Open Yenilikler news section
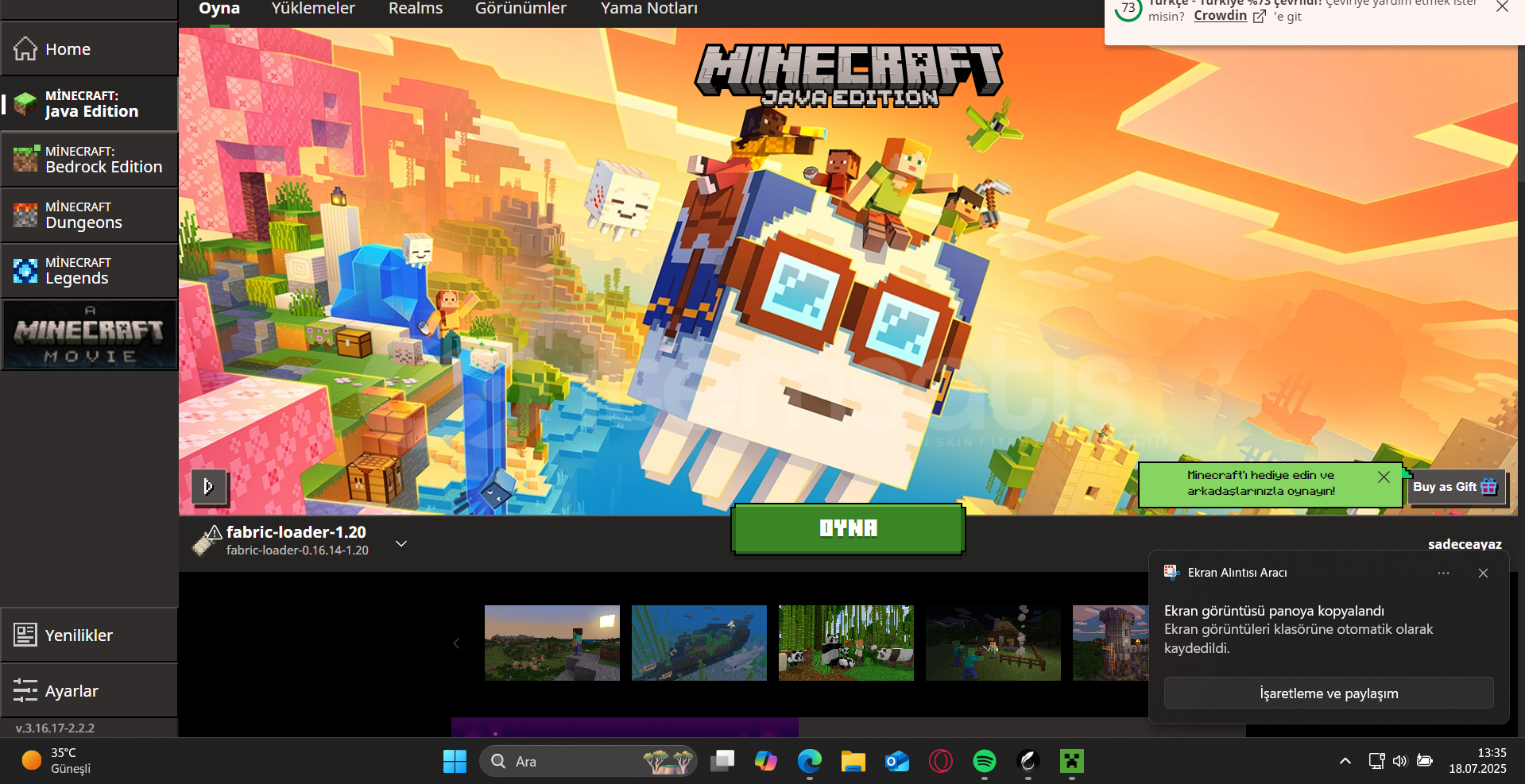1525x784 pixels. pos(89,635)
